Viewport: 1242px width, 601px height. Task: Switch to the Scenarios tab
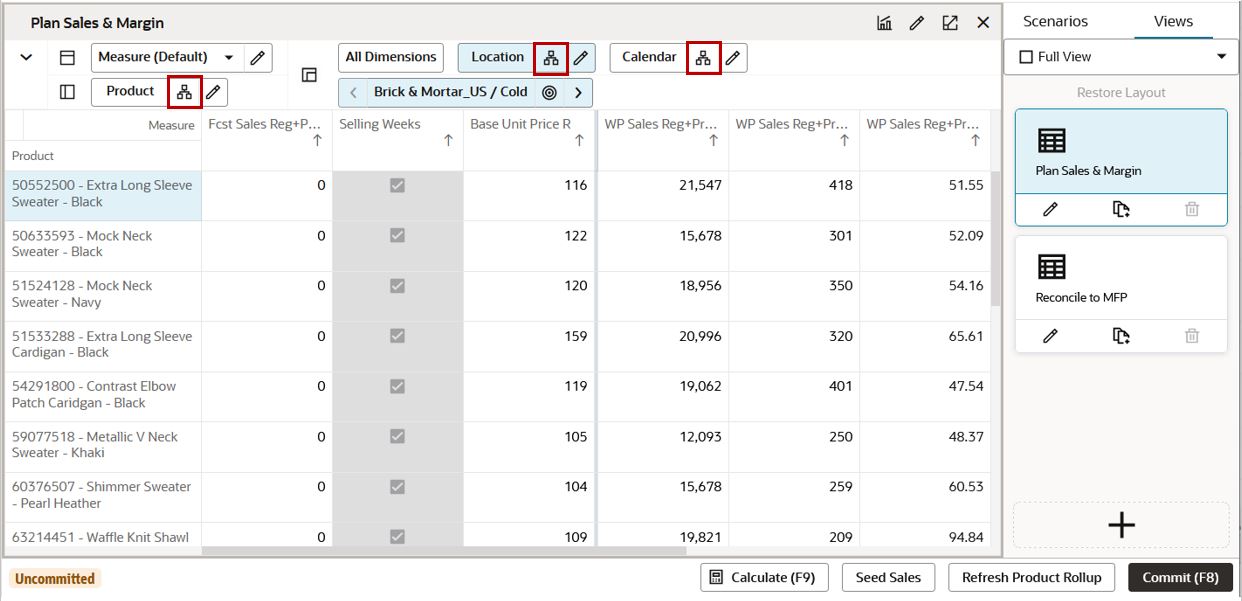(1055, 21)
